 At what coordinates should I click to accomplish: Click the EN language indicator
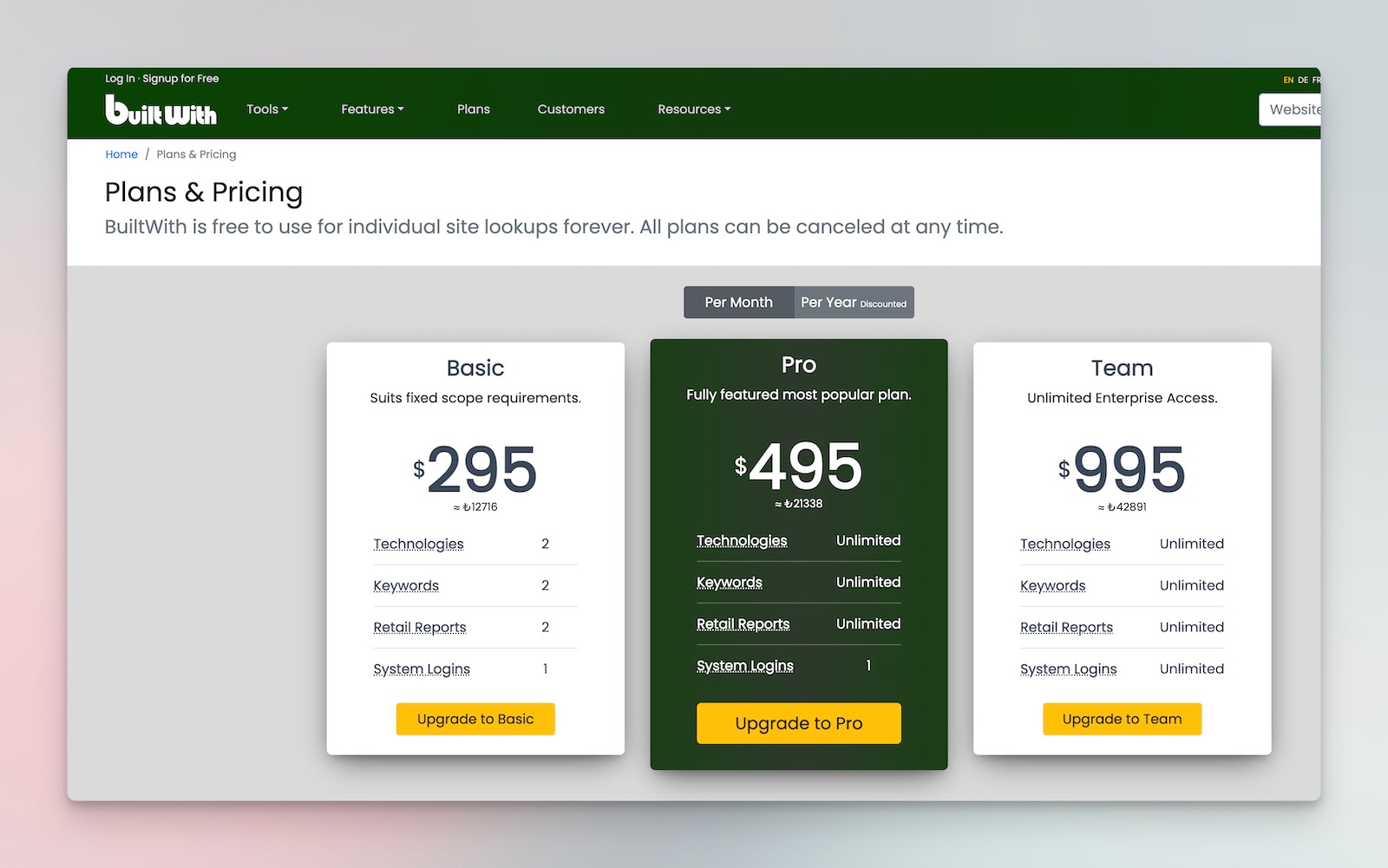(x=1287, y=80)
